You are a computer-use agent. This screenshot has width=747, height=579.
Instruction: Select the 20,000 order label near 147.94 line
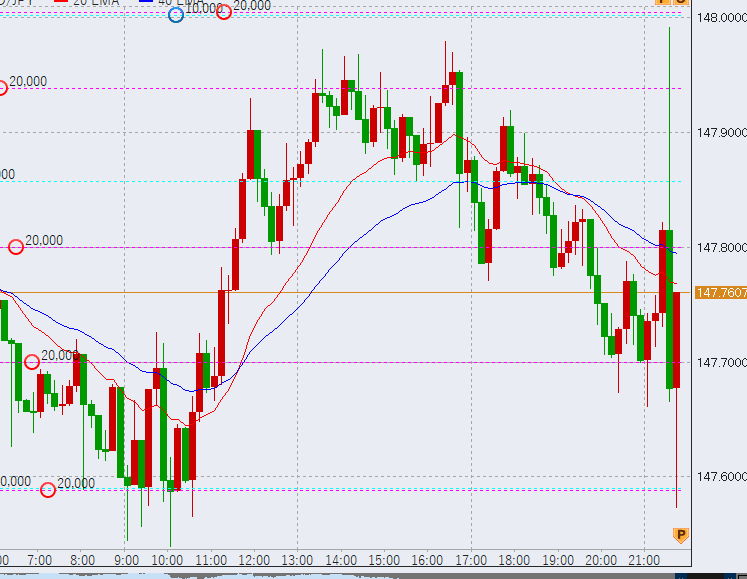(28, 82)
